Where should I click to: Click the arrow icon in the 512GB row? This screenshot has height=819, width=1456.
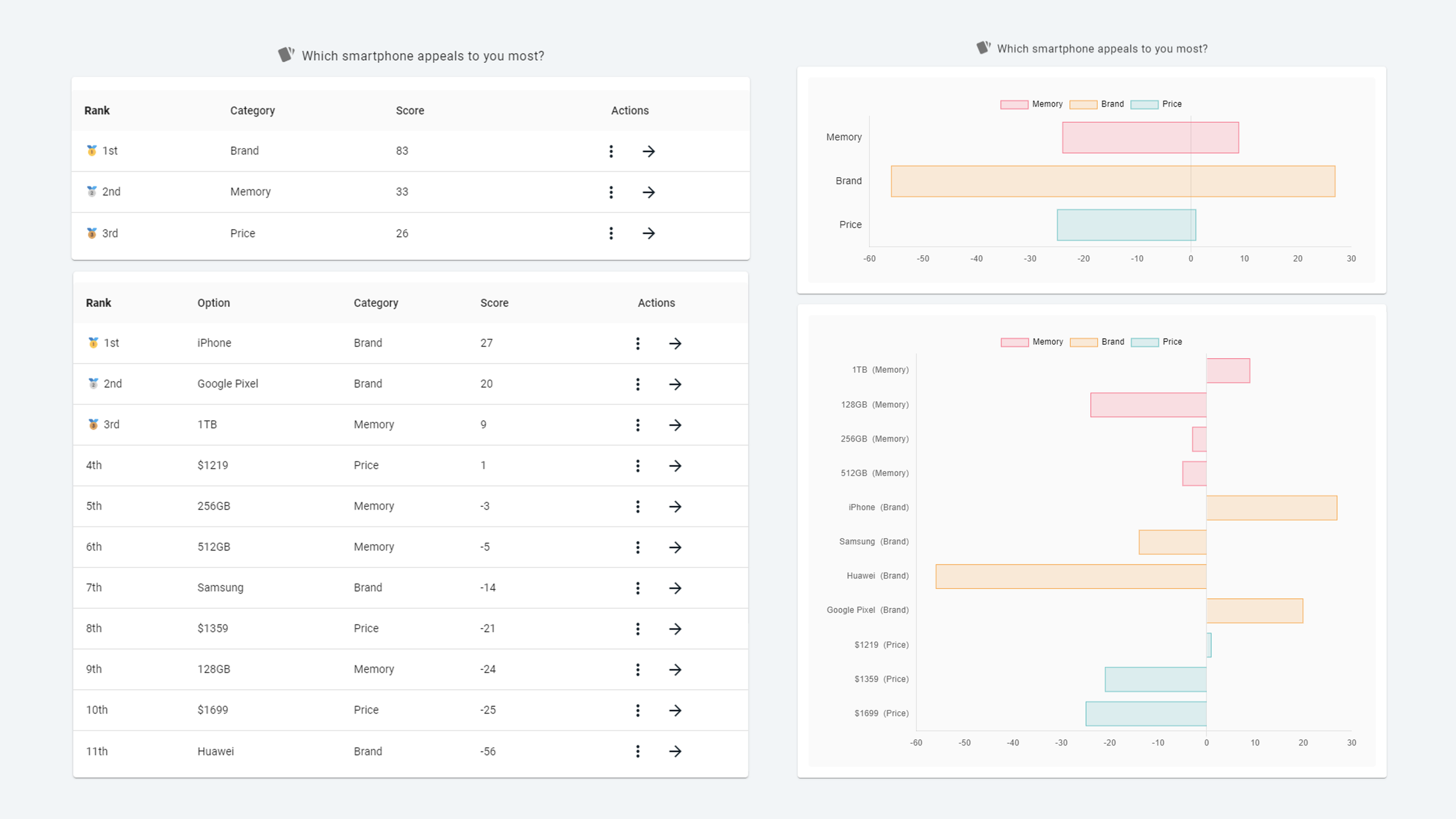coord(675,547)
